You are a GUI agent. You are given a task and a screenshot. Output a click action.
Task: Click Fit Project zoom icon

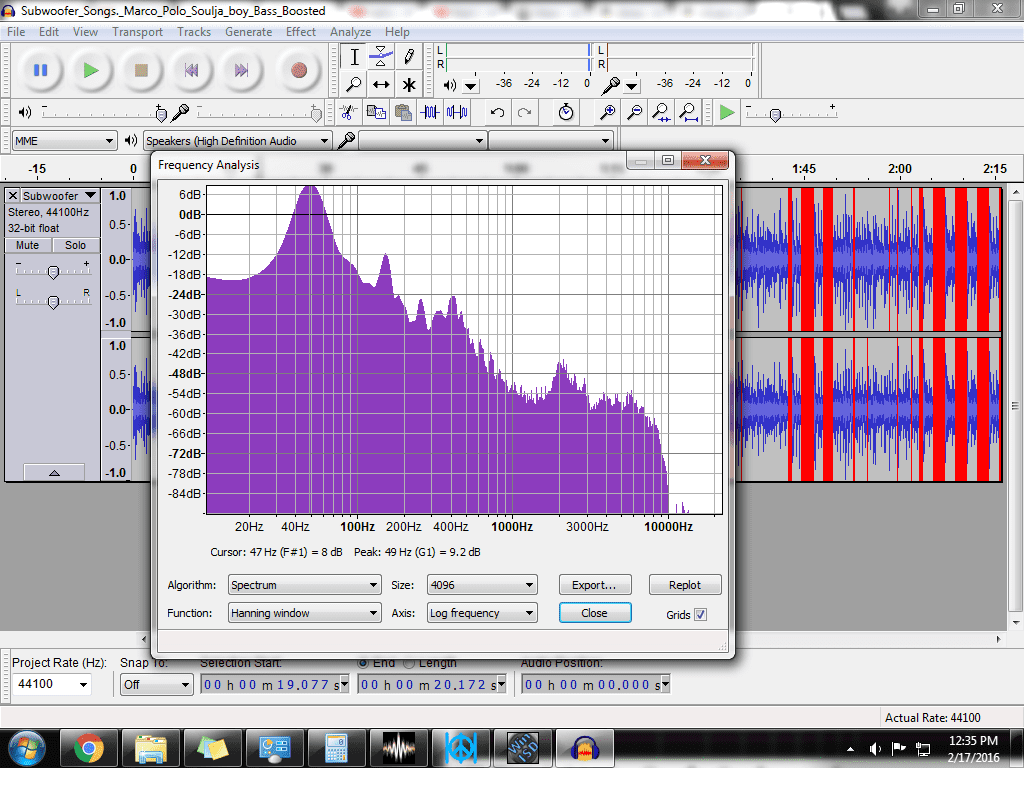[x=688, y=112]
